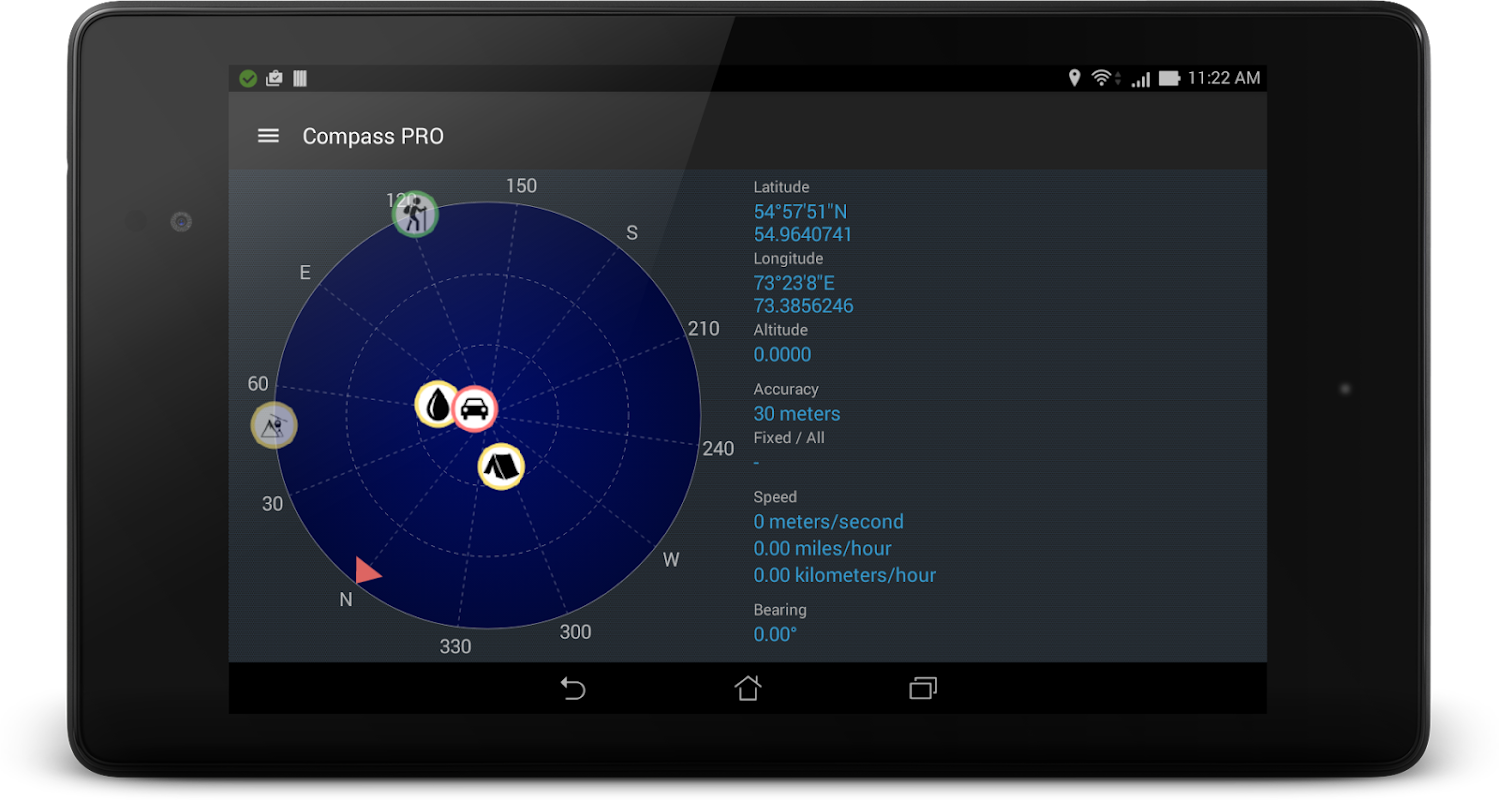Open the recent apps button
The image size is (1499, 800).
click(923, 688)
